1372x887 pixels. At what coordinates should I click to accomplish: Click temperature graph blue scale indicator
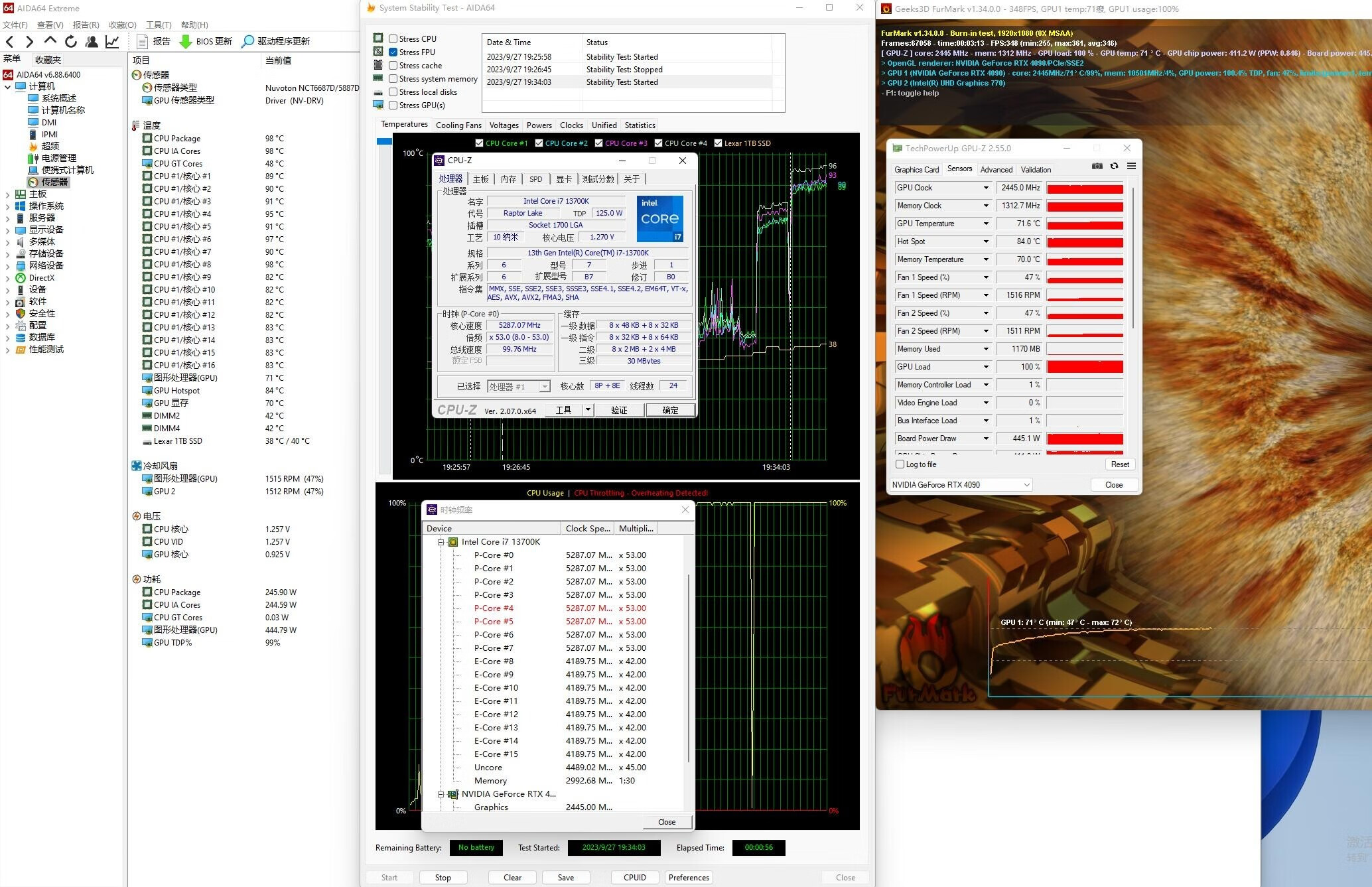pos(384,141)
